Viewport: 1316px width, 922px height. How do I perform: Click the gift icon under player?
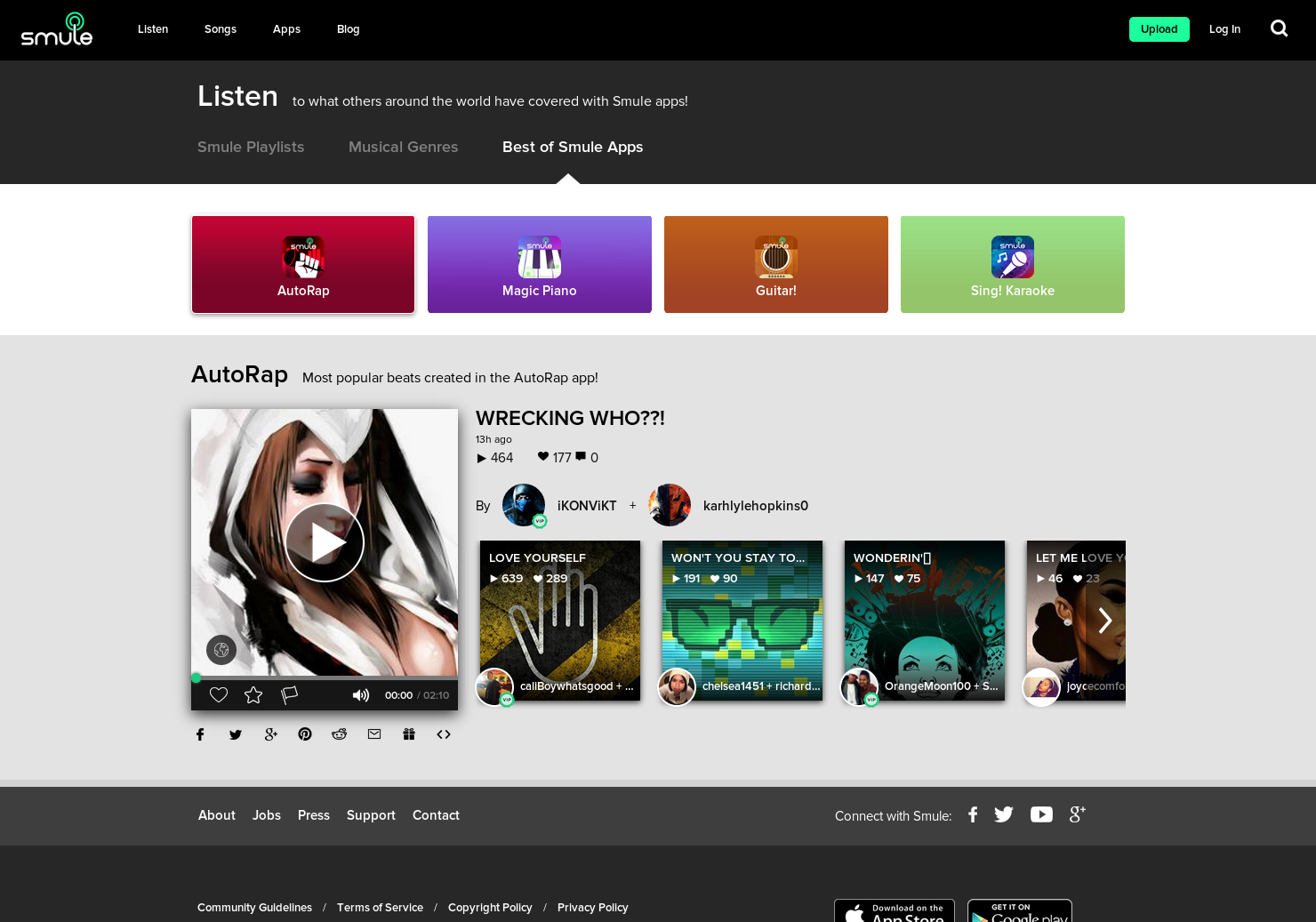pyautogui.click(x=409, y=734)
